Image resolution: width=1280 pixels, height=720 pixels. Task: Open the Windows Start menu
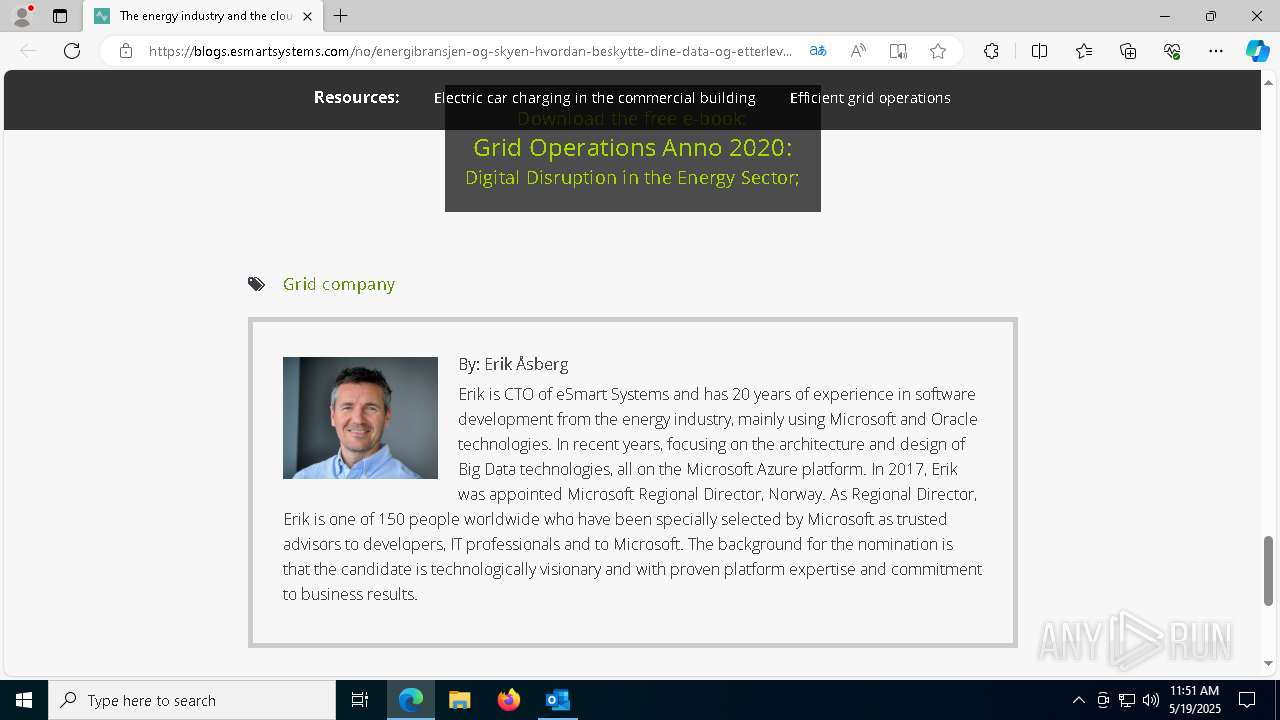[x=24, y=700]
